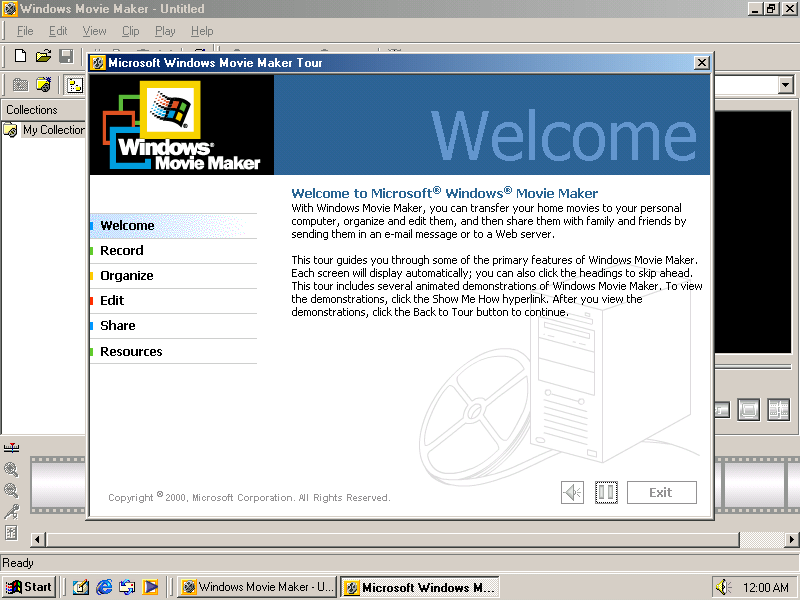Click the Open Project folder icon
The width and height of the screenshot is (800, 600).
point(43,56)
